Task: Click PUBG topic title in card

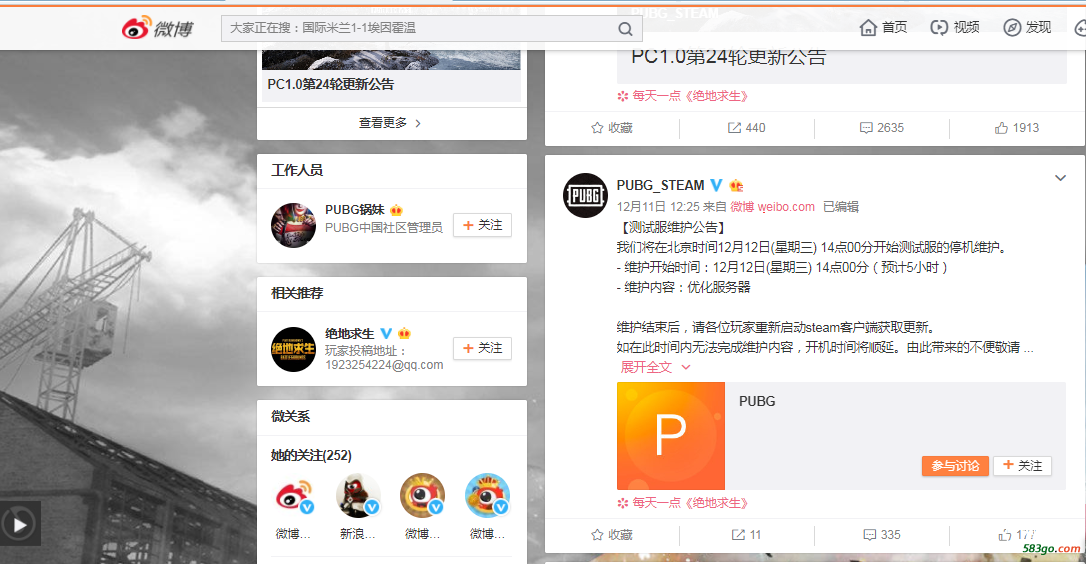Action: tap(757, 401)
